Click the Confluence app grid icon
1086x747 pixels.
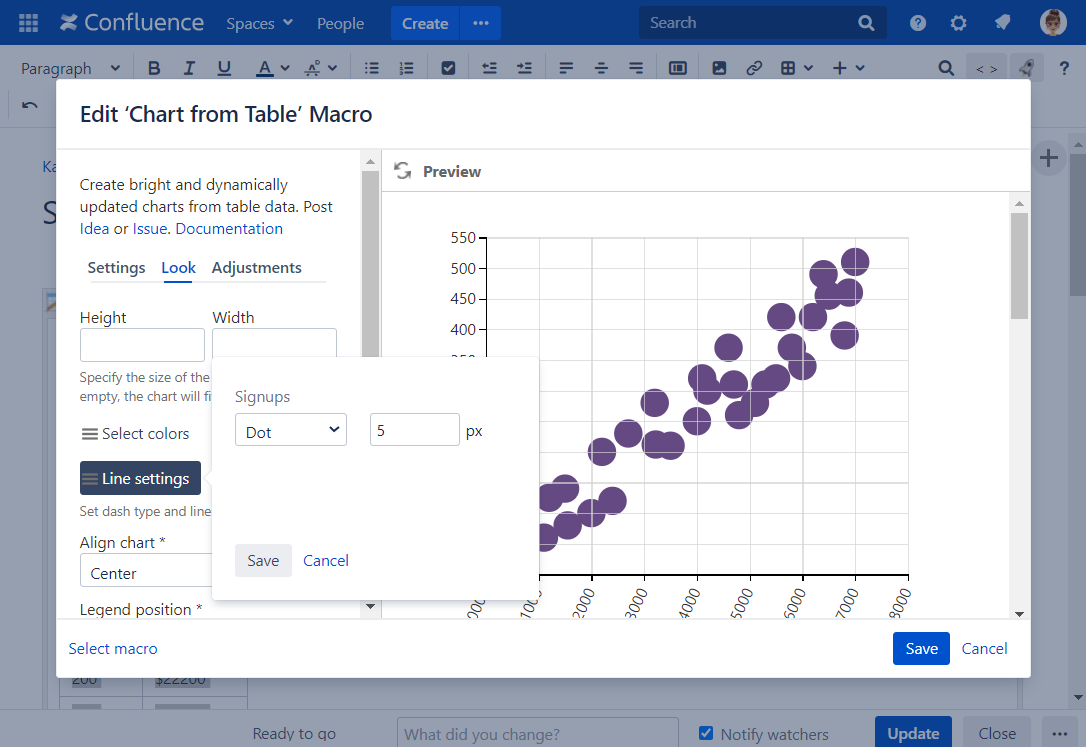[x=26, y=22]
